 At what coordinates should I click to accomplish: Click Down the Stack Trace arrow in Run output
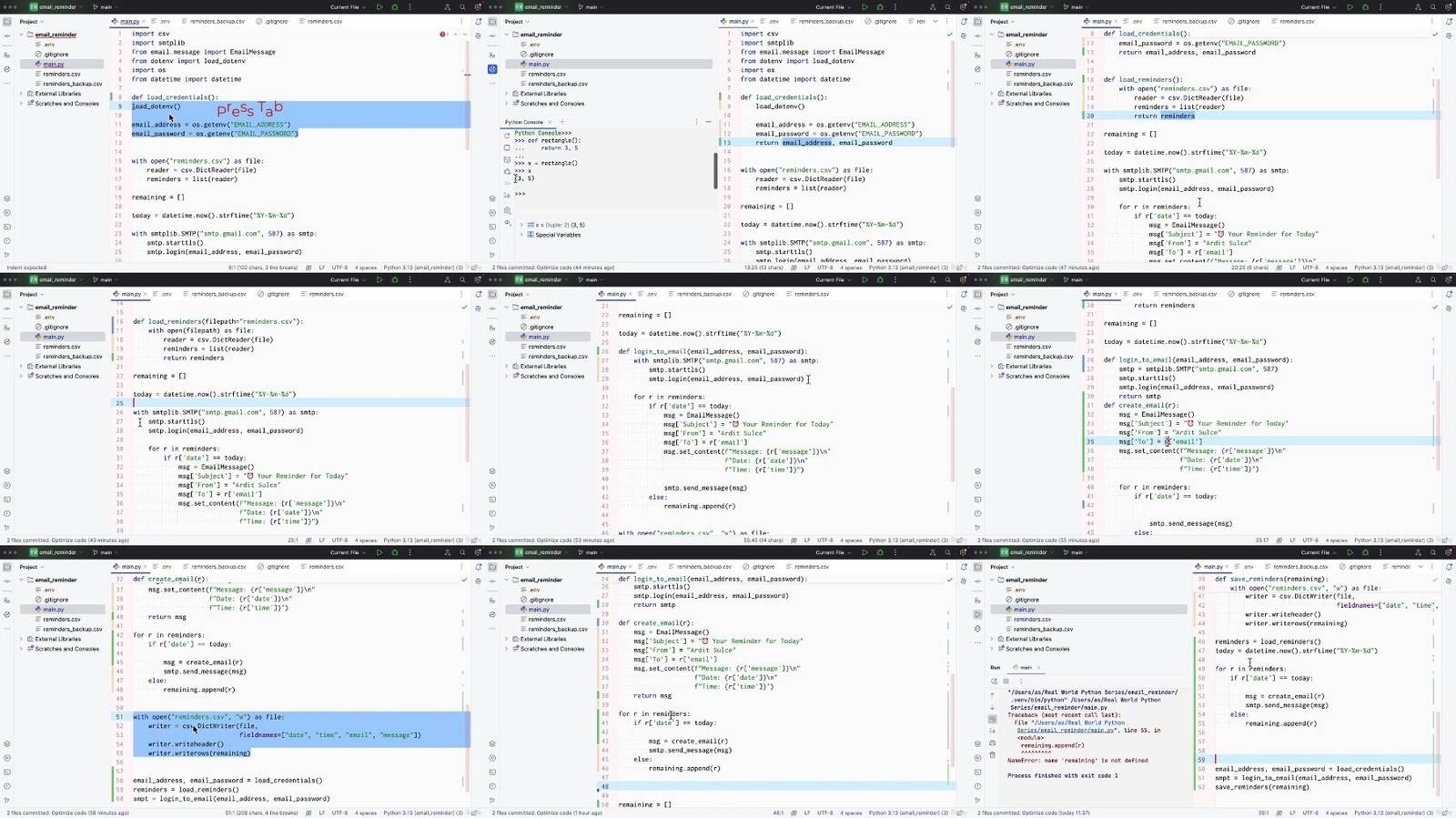click(992, 708)
